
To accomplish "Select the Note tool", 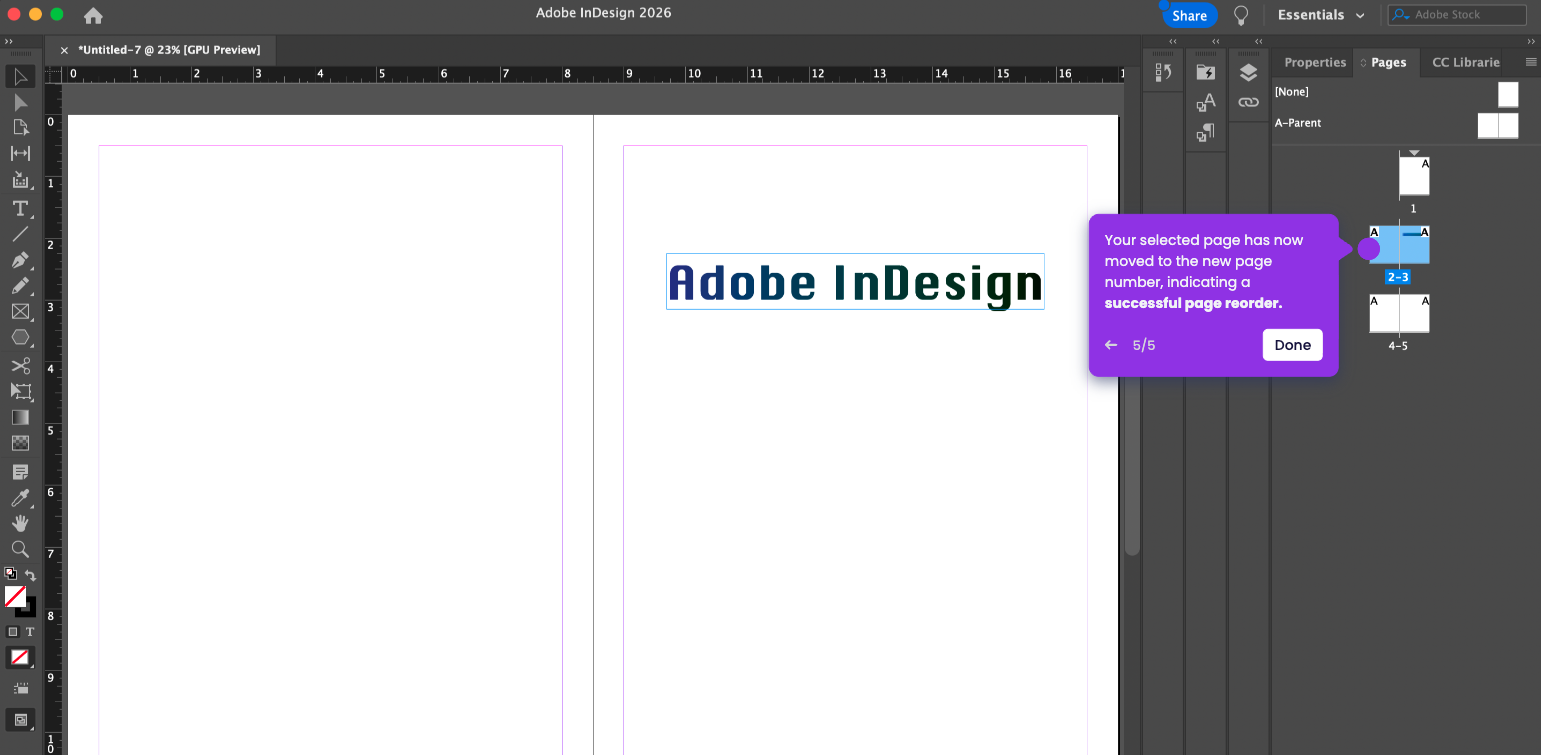I will point(20,471).
